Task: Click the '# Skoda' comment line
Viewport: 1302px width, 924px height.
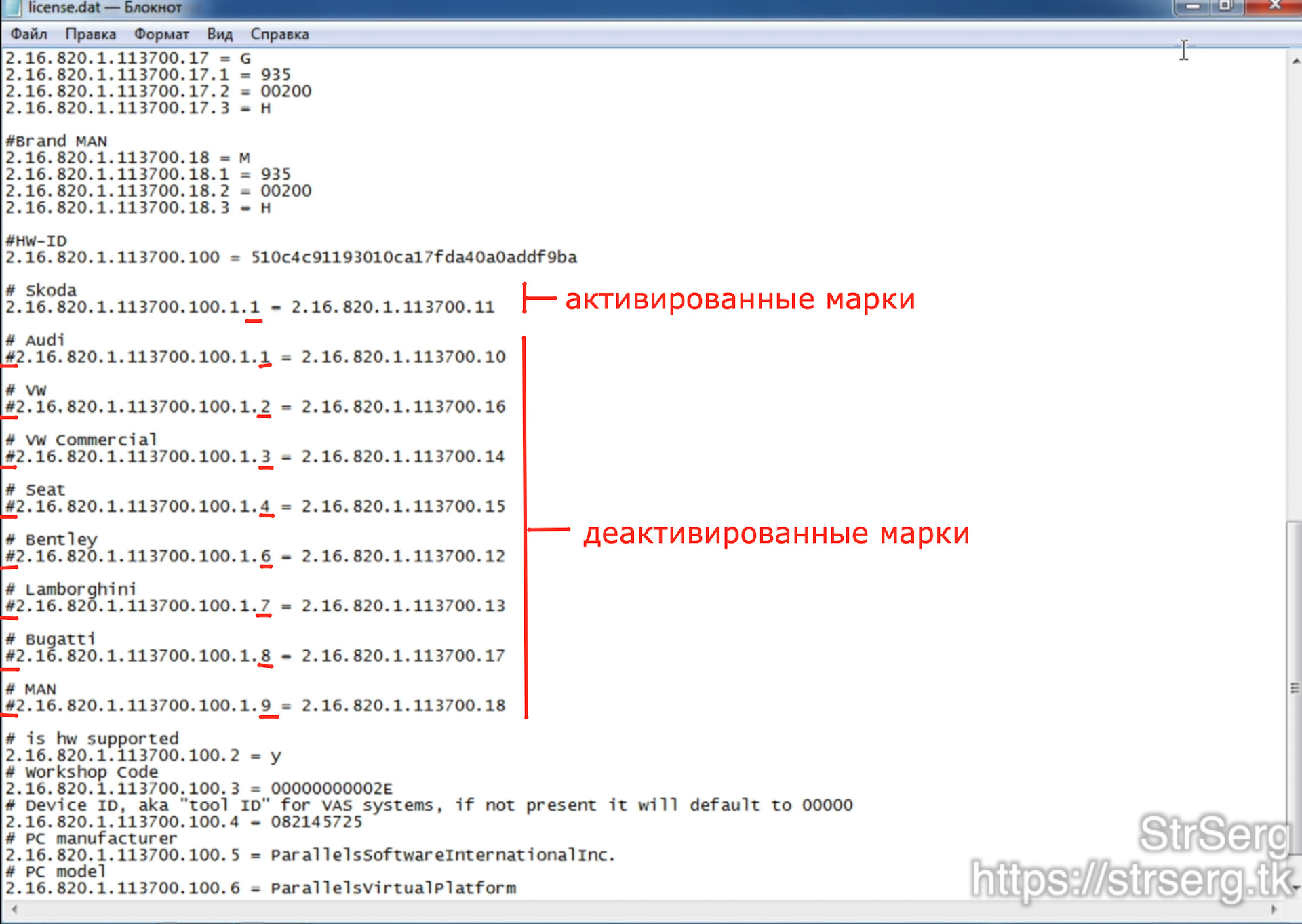Action: 41,290
